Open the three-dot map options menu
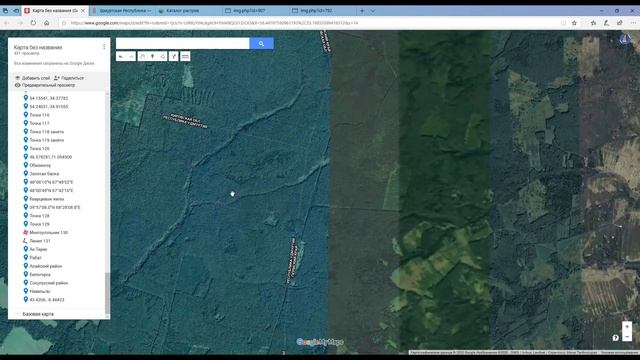 coord(104,47)
